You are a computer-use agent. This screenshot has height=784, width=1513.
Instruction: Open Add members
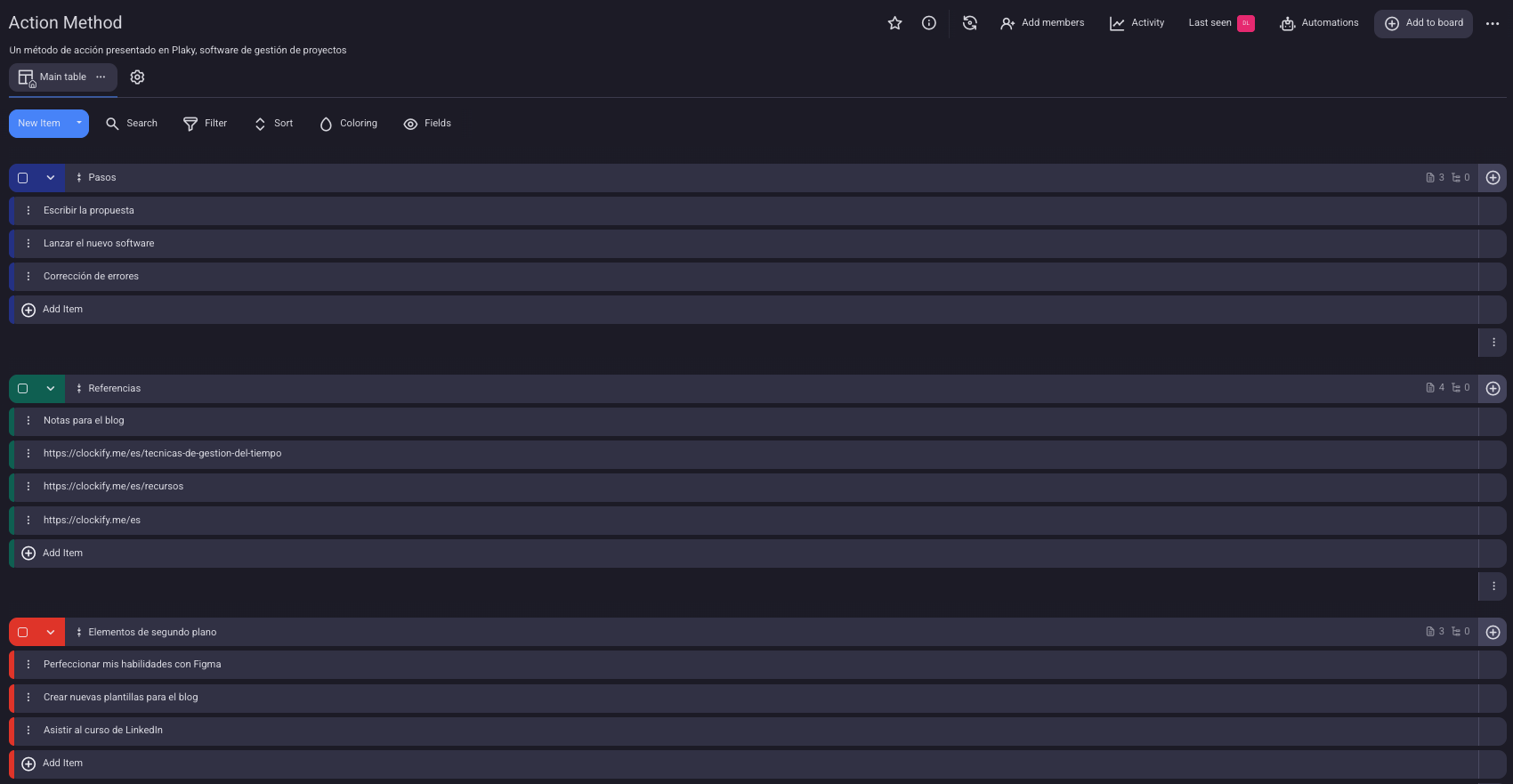point(1042,23)
